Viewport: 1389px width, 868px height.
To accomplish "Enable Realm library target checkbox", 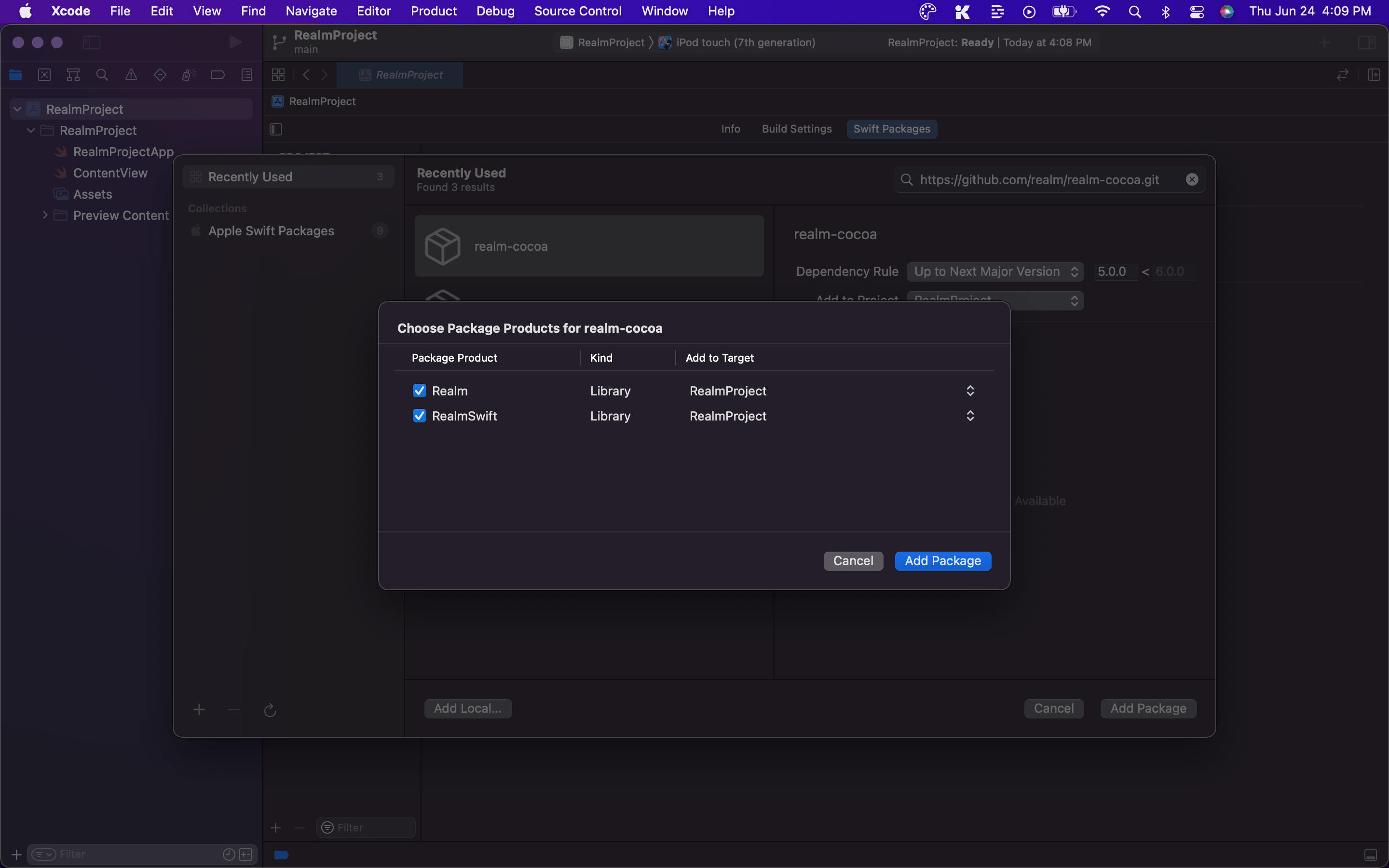I will (x=420, y=391).
